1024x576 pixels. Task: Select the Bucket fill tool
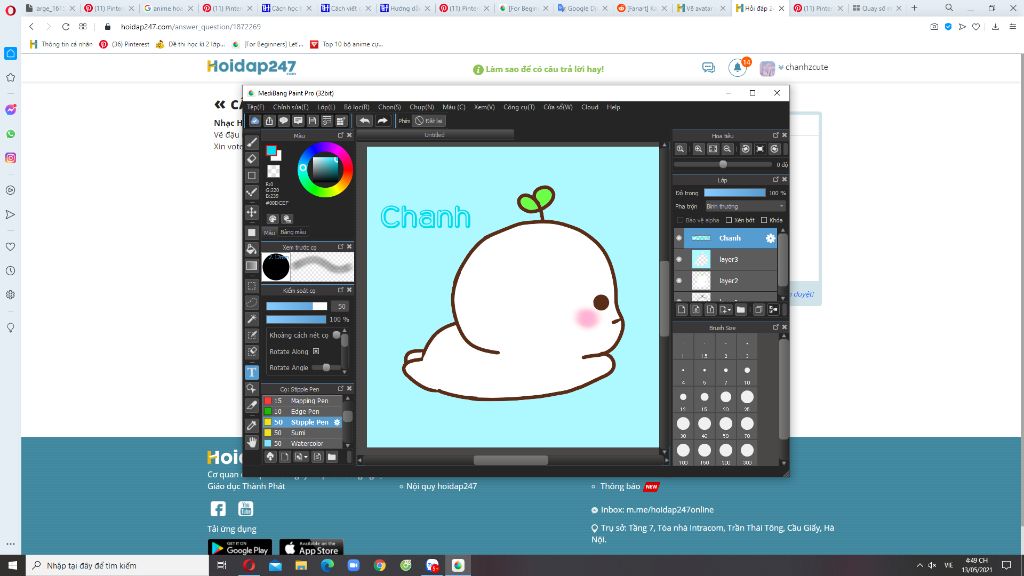pos(252,249)
